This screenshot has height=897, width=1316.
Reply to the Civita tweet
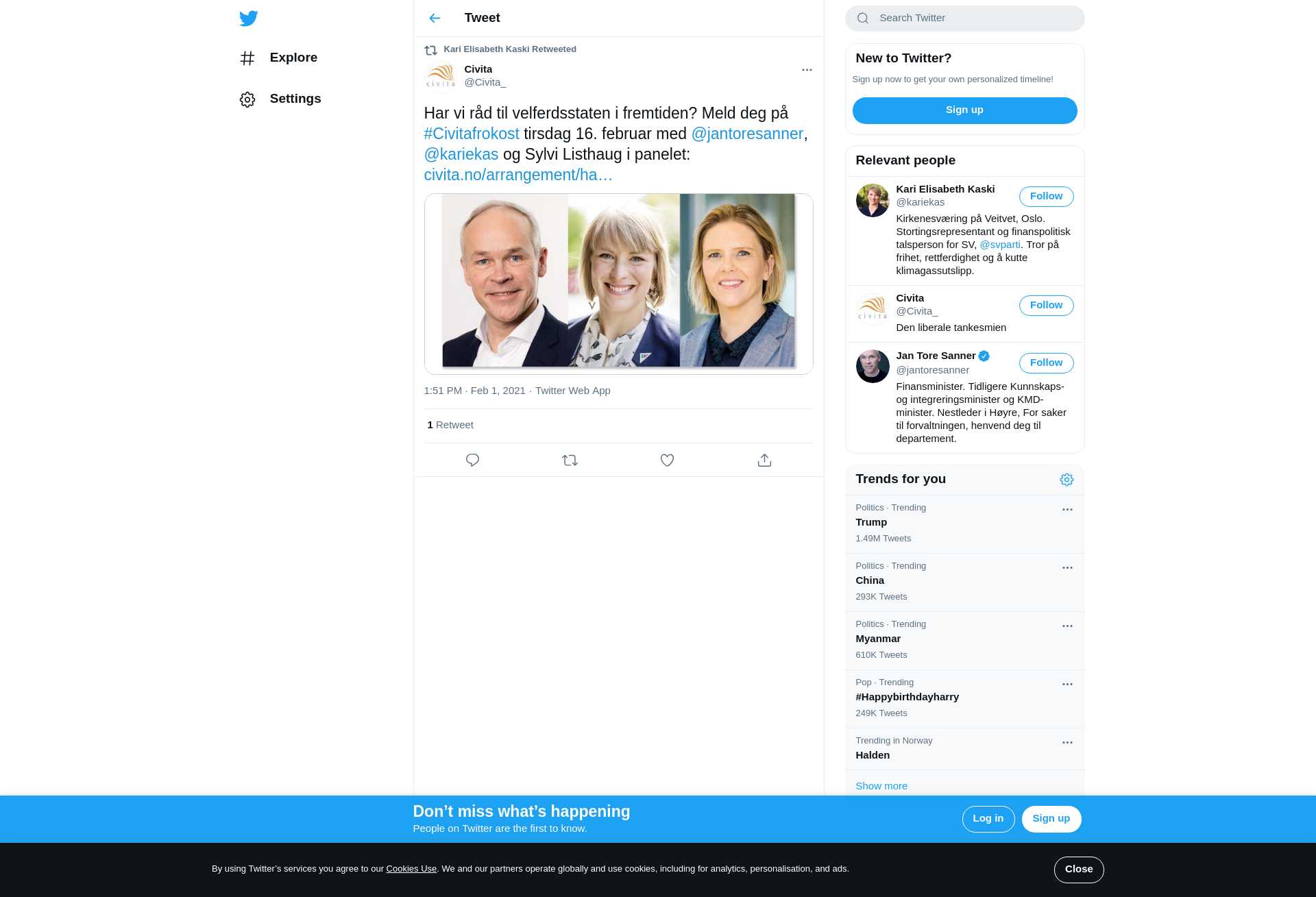point(472,460)
